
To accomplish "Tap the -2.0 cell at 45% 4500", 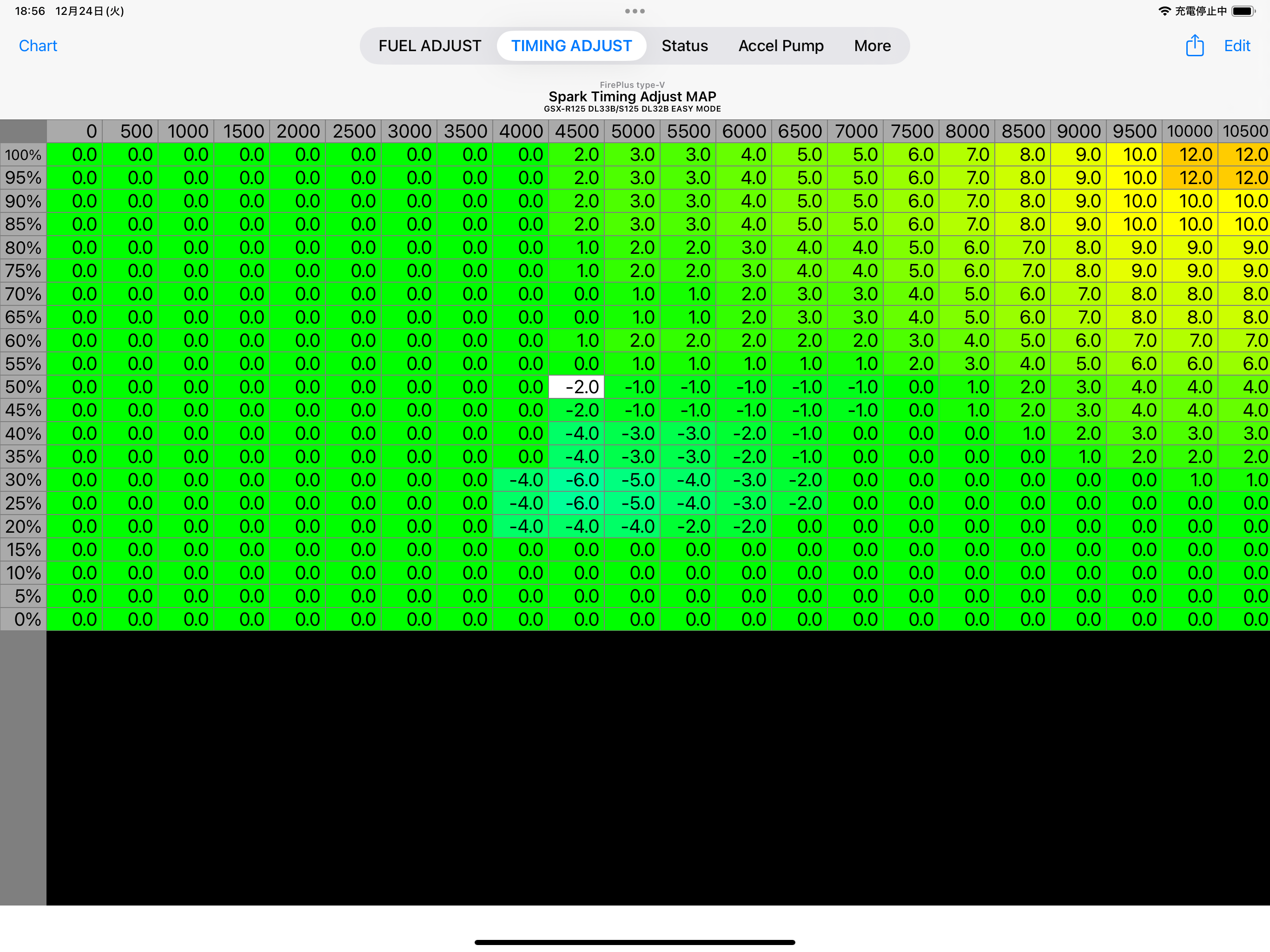I will click(x=576, y=410).
